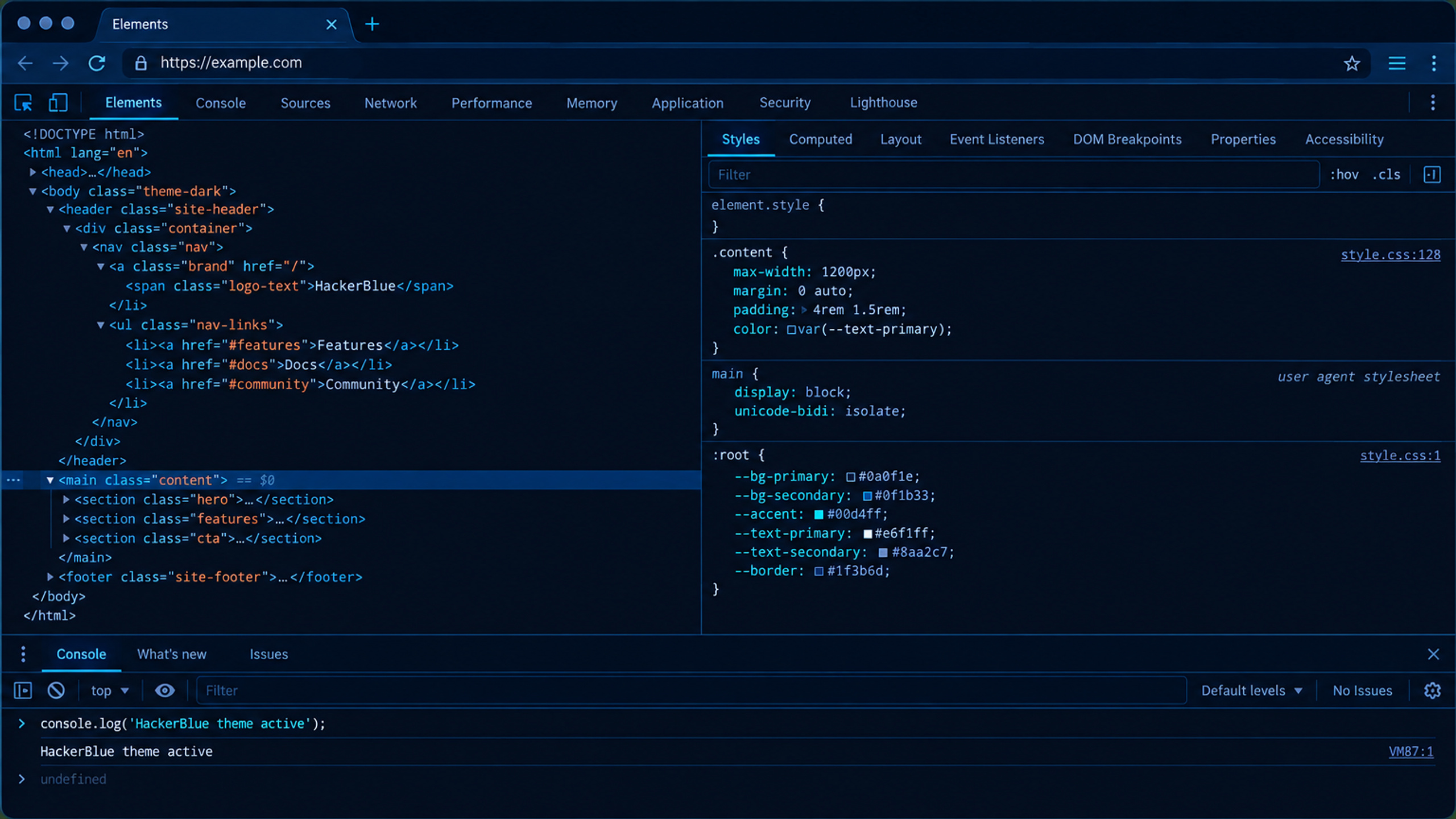Toggle the :hov element state

[x=1345, y=175]
